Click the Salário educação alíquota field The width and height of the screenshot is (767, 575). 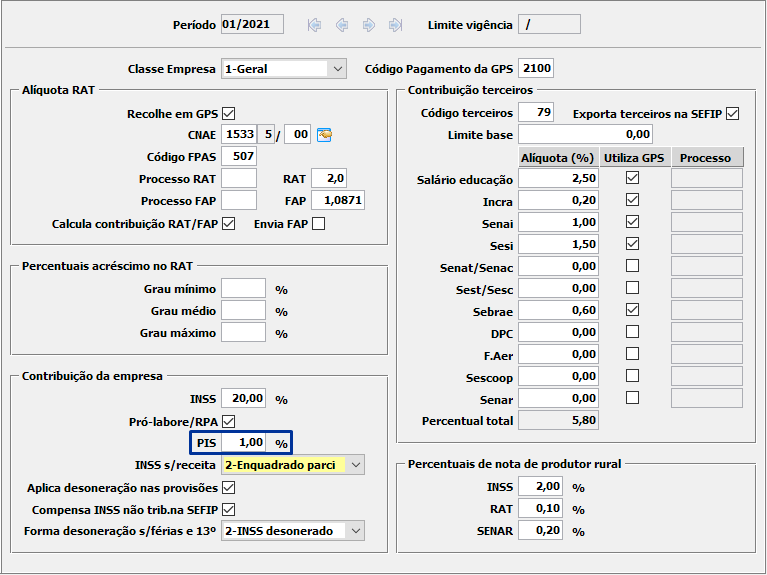(558, 178)
